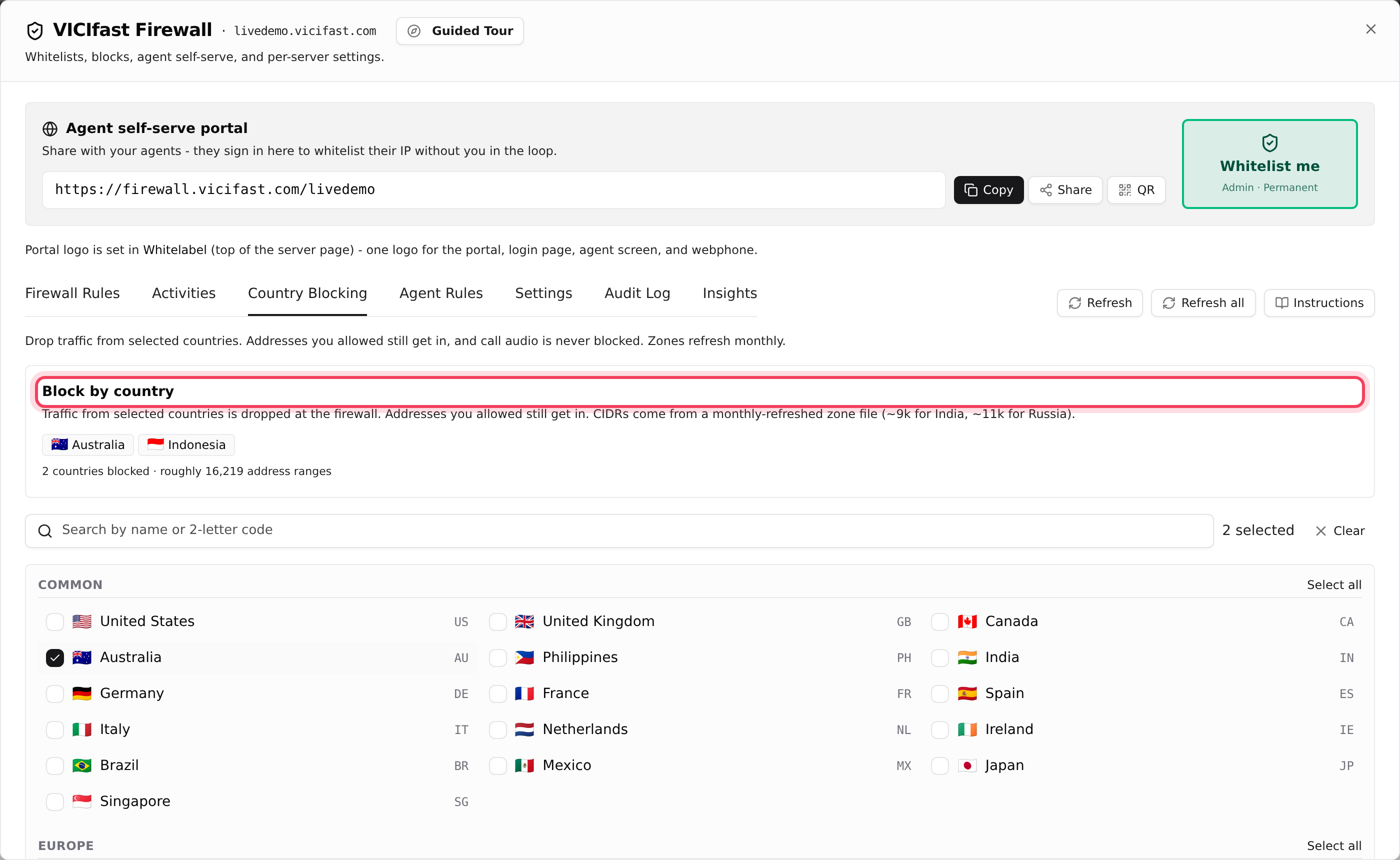
Task: Click the Spain flag icon
Action: (966, 693)
